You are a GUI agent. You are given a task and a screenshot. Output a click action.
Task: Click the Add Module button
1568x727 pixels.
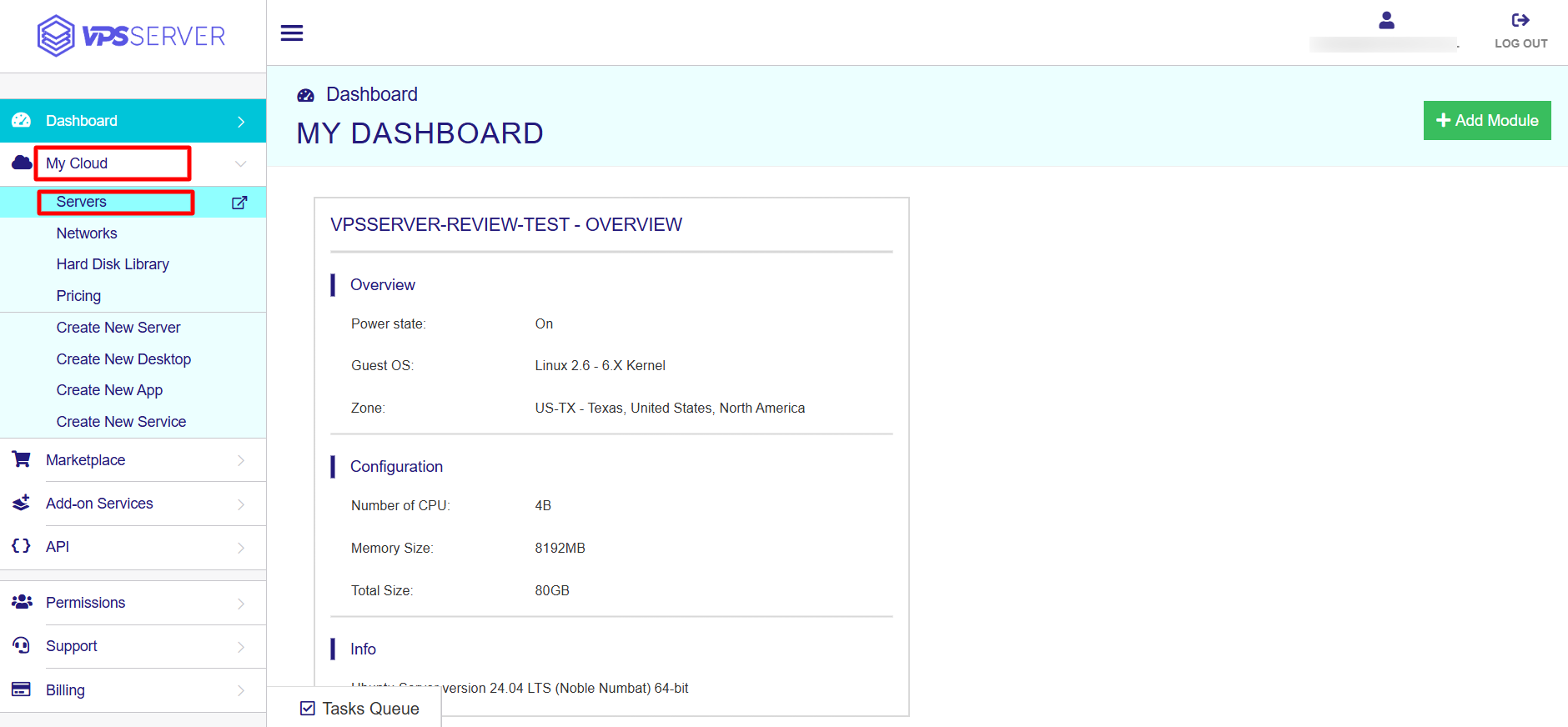pos(1487,121)
